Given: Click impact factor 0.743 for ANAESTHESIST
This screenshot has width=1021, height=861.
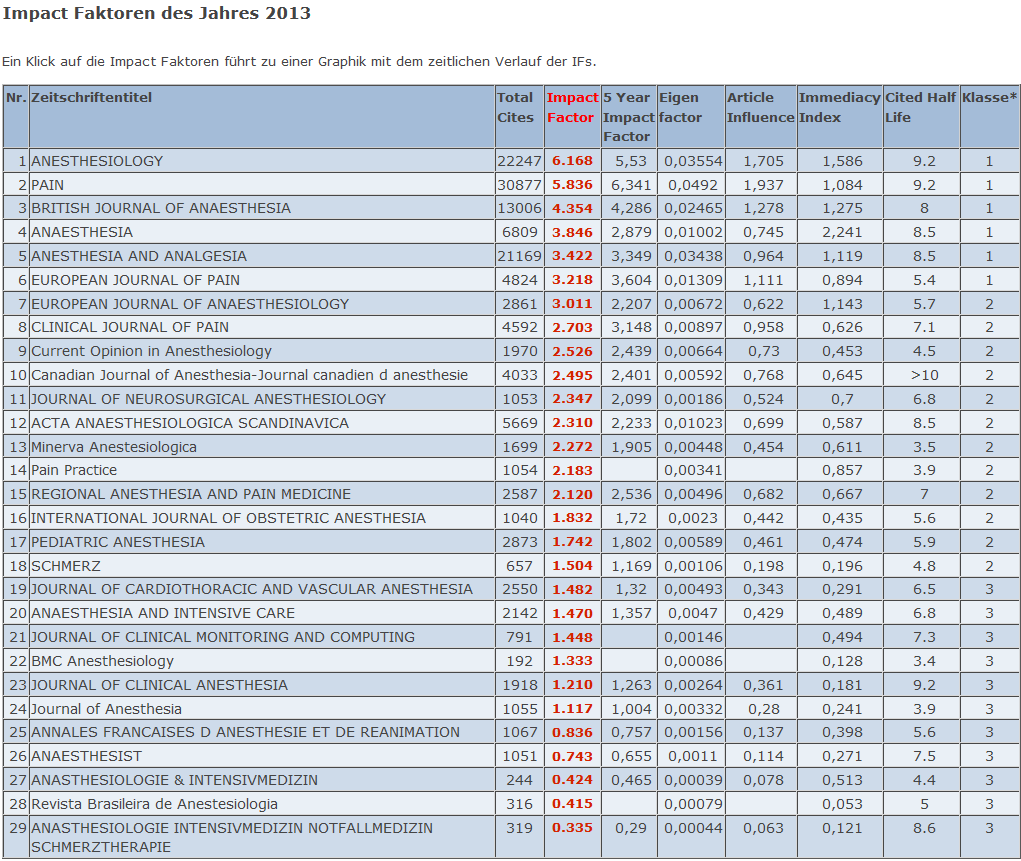Looking at the screenshot, I should tap(572, 756).
